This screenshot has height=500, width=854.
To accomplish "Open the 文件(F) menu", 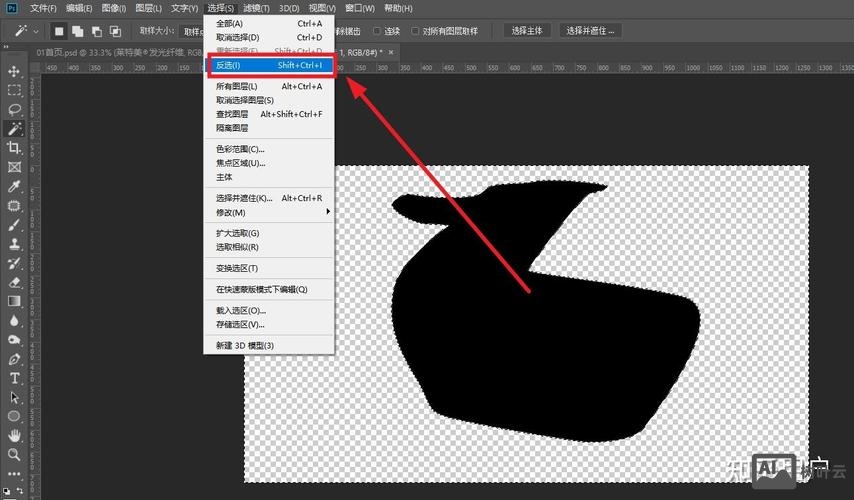I will pos(43,8).
